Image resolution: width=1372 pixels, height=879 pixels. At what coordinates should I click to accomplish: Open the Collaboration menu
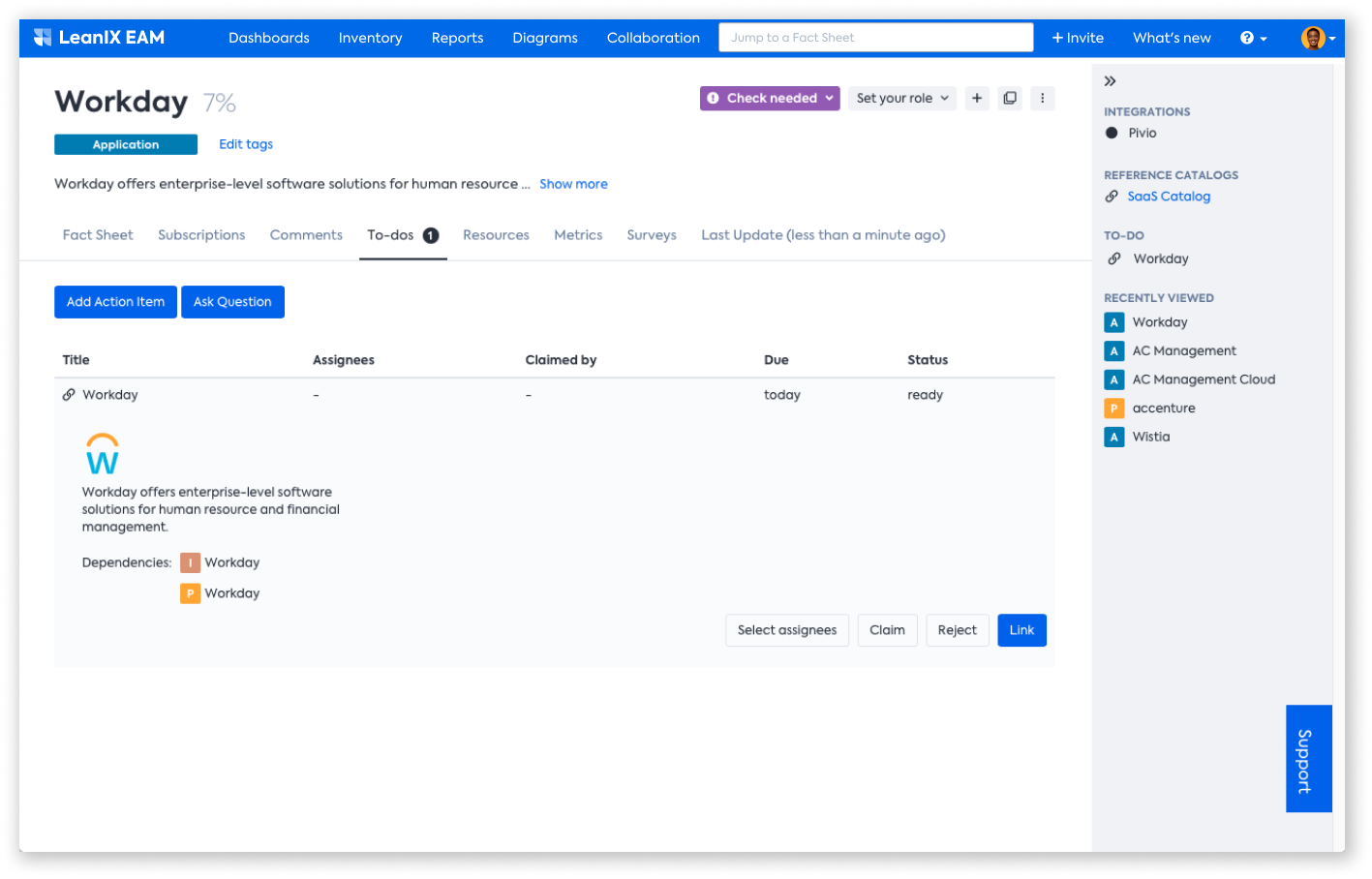(x=654, y=38)
